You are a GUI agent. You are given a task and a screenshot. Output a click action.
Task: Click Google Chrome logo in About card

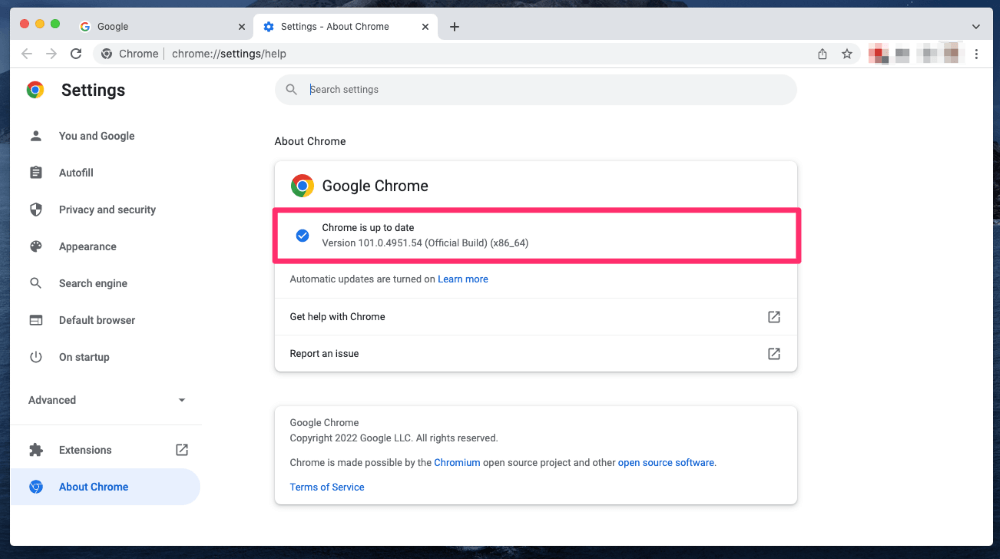point(302,185)
